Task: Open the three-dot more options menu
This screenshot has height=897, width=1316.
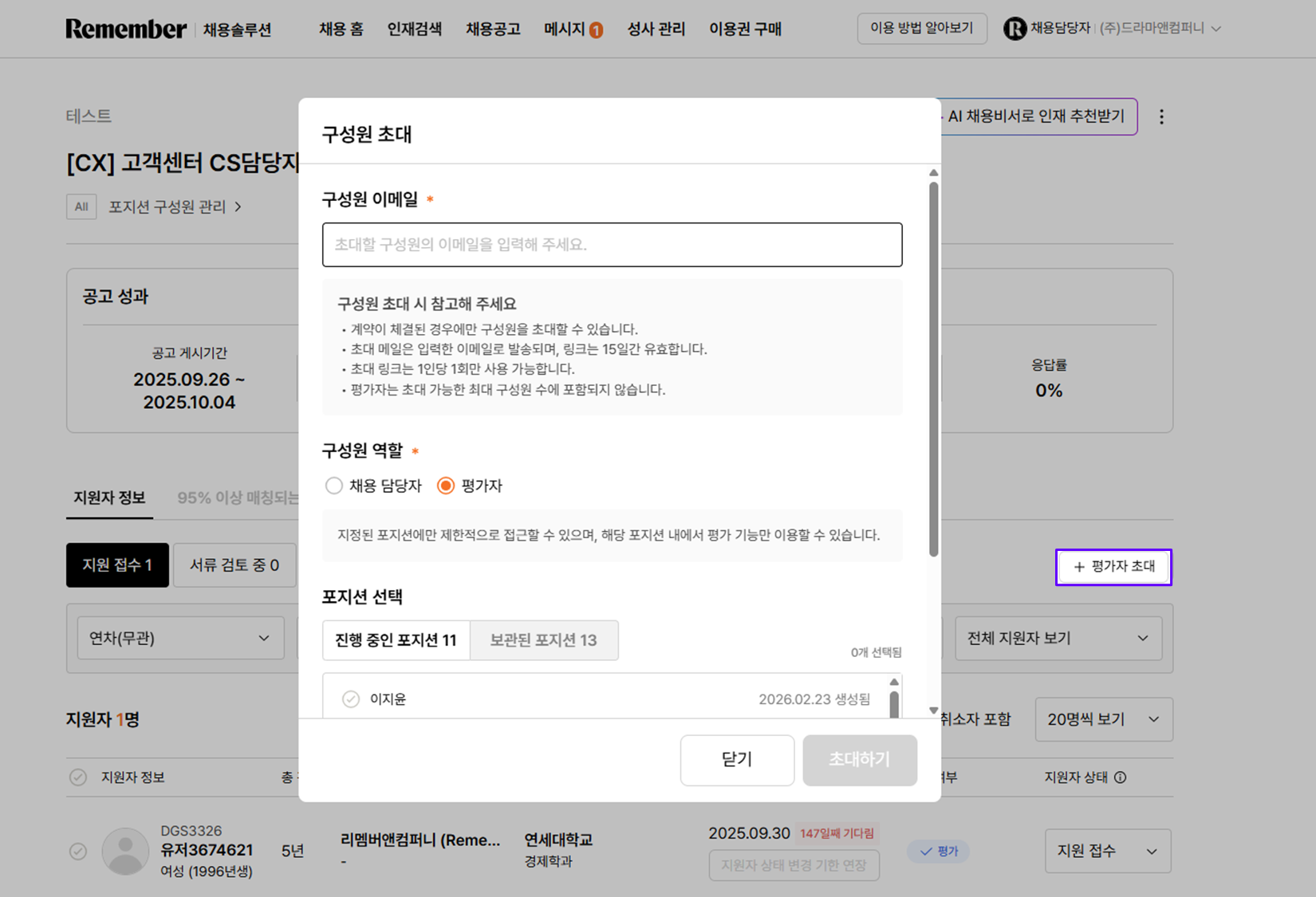Action: pyautogui.click(x=1161, y=117)
